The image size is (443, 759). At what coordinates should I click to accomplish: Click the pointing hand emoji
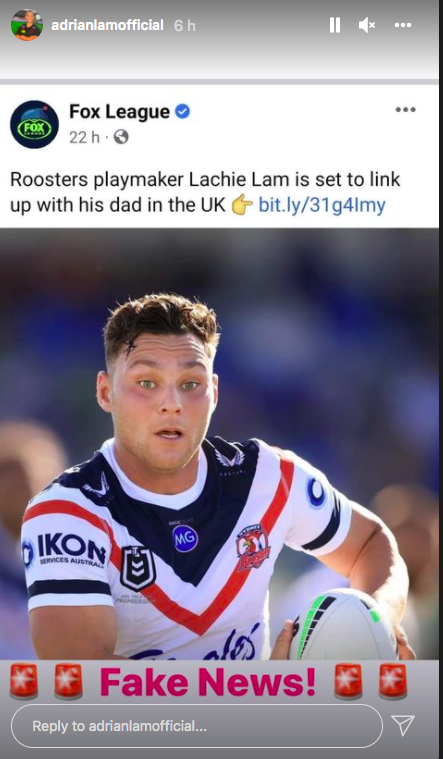(x=242, y=205)
